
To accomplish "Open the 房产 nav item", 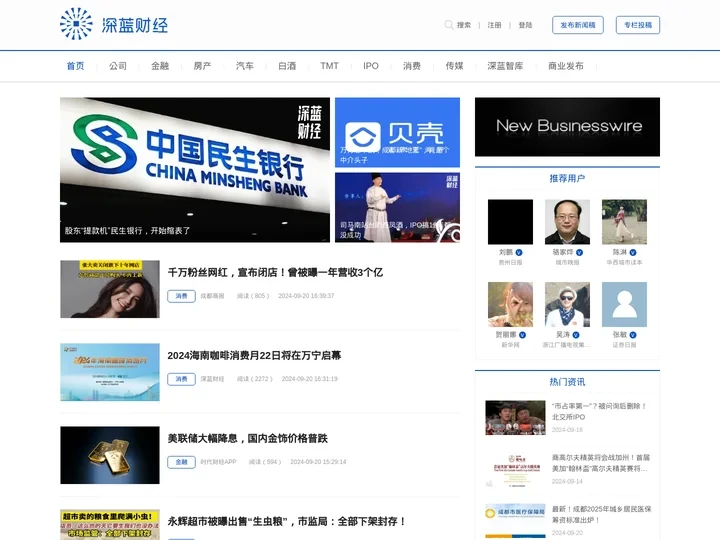I will [202, 66].
